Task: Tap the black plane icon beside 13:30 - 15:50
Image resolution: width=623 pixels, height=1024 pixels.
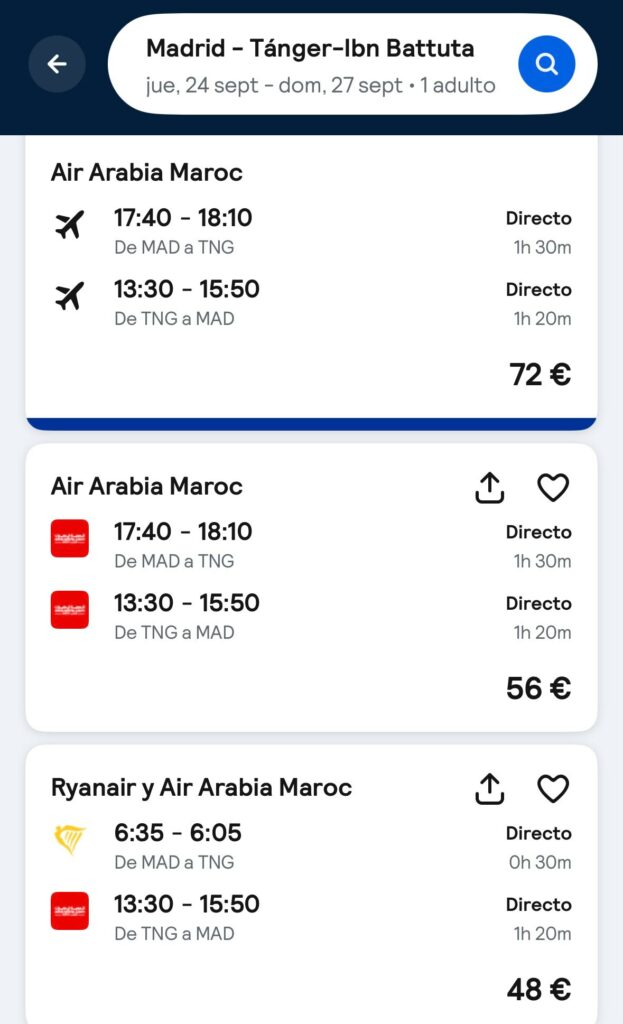Action: click(x=70, y=296)
